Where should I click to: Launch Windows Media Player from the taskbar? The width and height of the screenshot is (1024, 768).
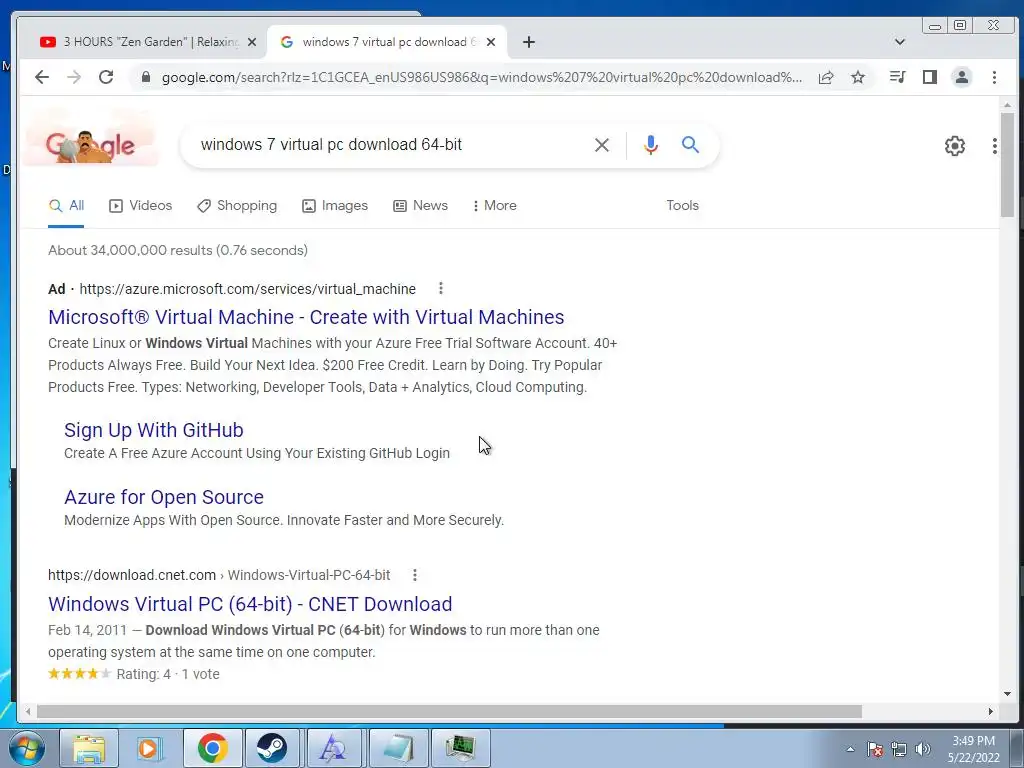pyautogui.click(x=150, y=748)
